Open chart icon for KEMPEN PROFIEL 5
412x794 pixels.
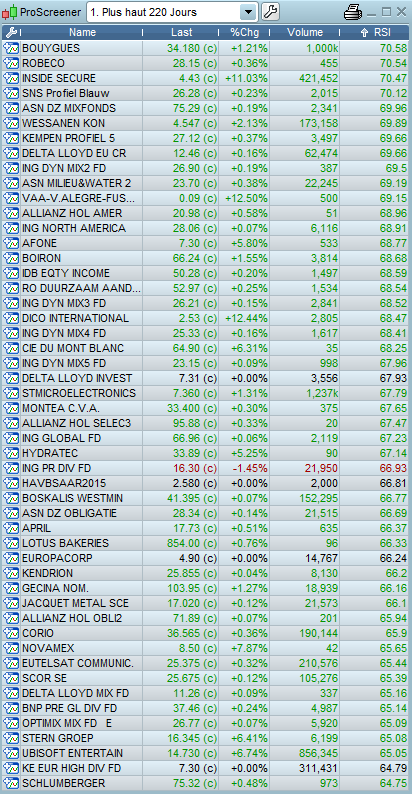tap(11, 138)
